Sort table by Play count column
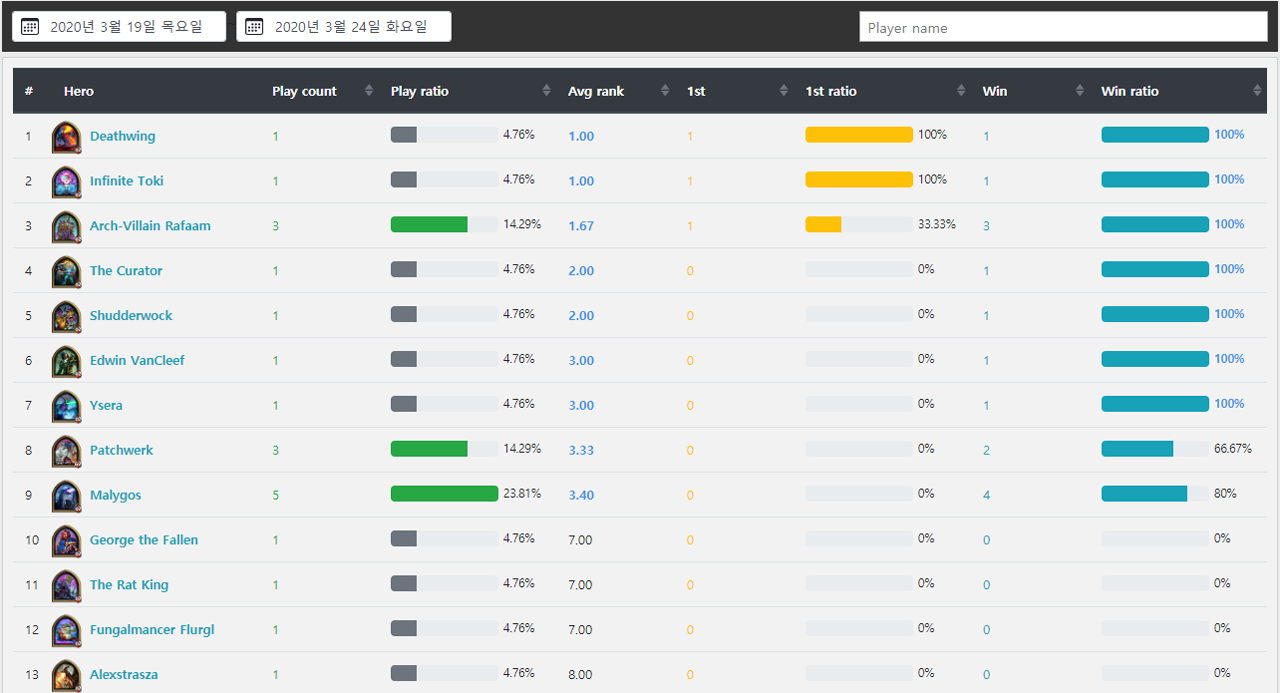Viewport: 1280px width, 693px height. tap(305, 91)
